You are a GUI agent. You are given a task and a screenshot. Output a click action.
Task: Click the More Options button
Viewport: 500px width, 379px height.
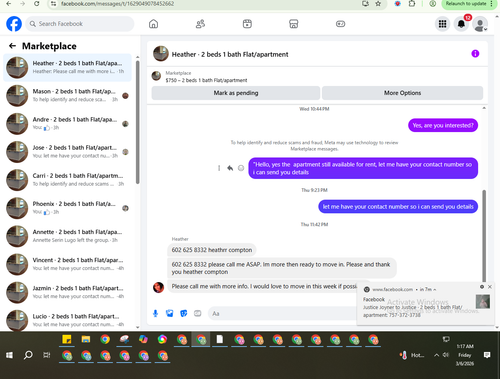pos(402,93)
